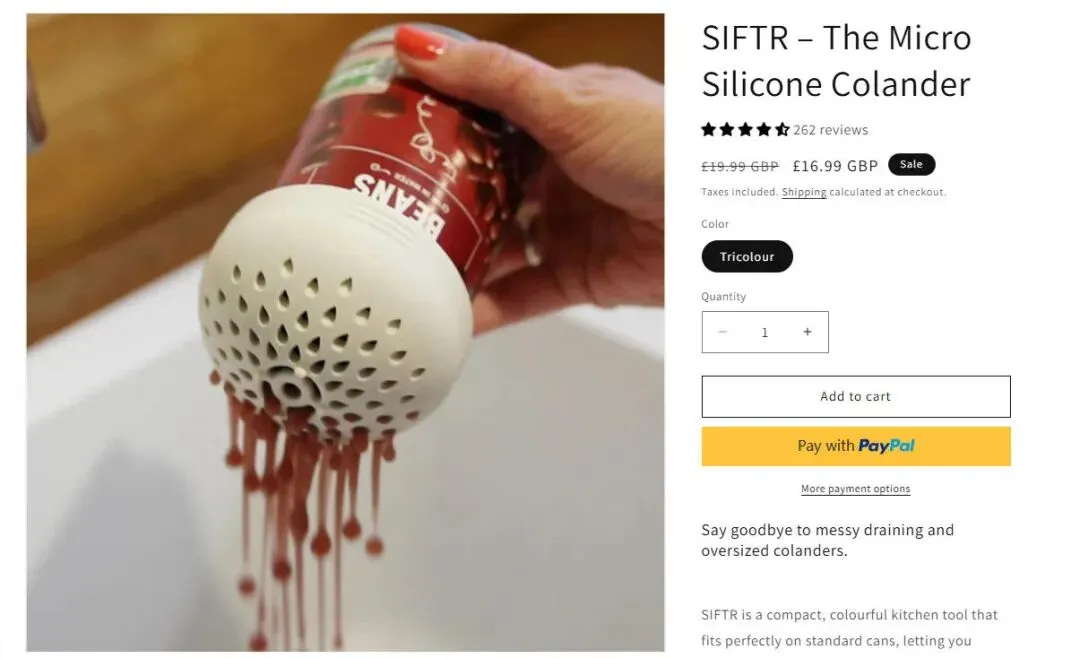
Task: Focus the quantity number field
Action: [x=765, y=332]
